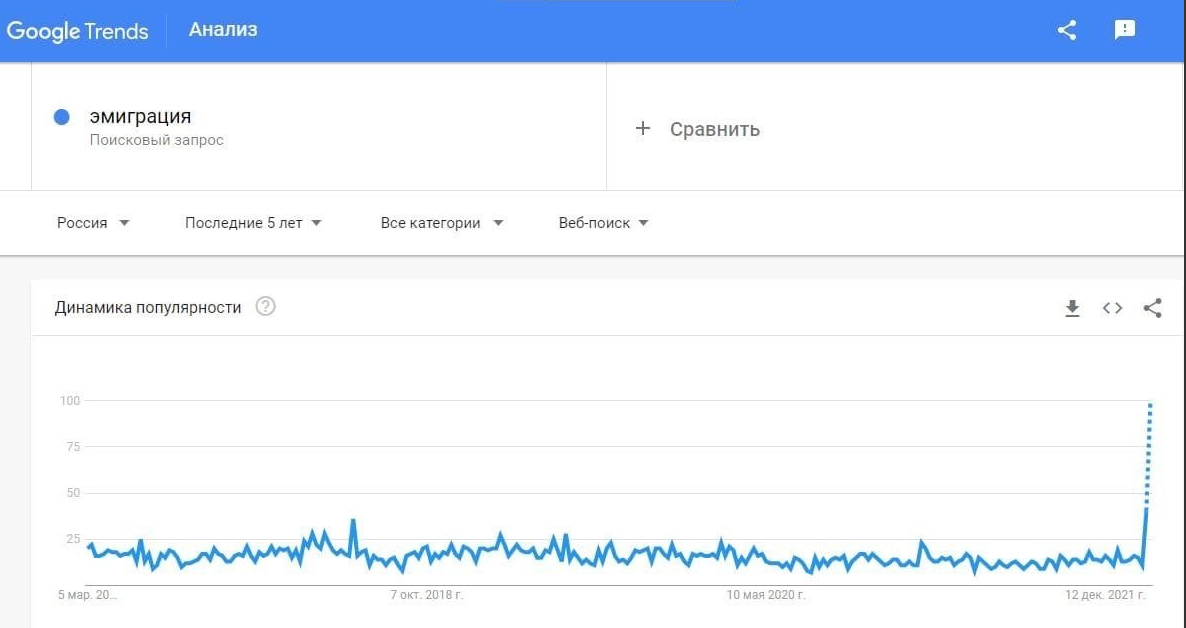Open the feedback icon in header

click(x=1125, y=30)
